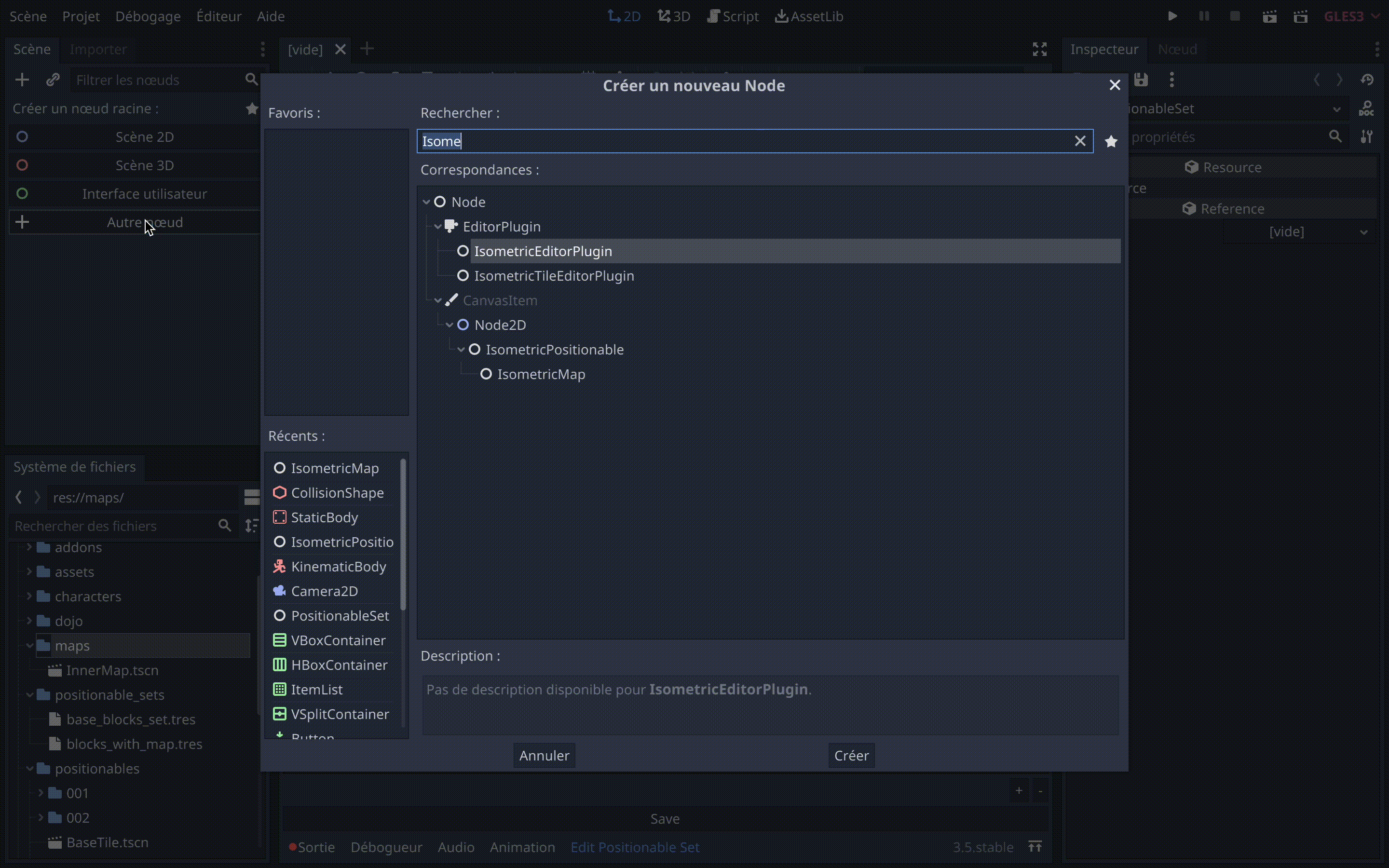Select IsometricMap in the matches tree
This screenshot has height=868, width=1389.
[x=541, y=374]
